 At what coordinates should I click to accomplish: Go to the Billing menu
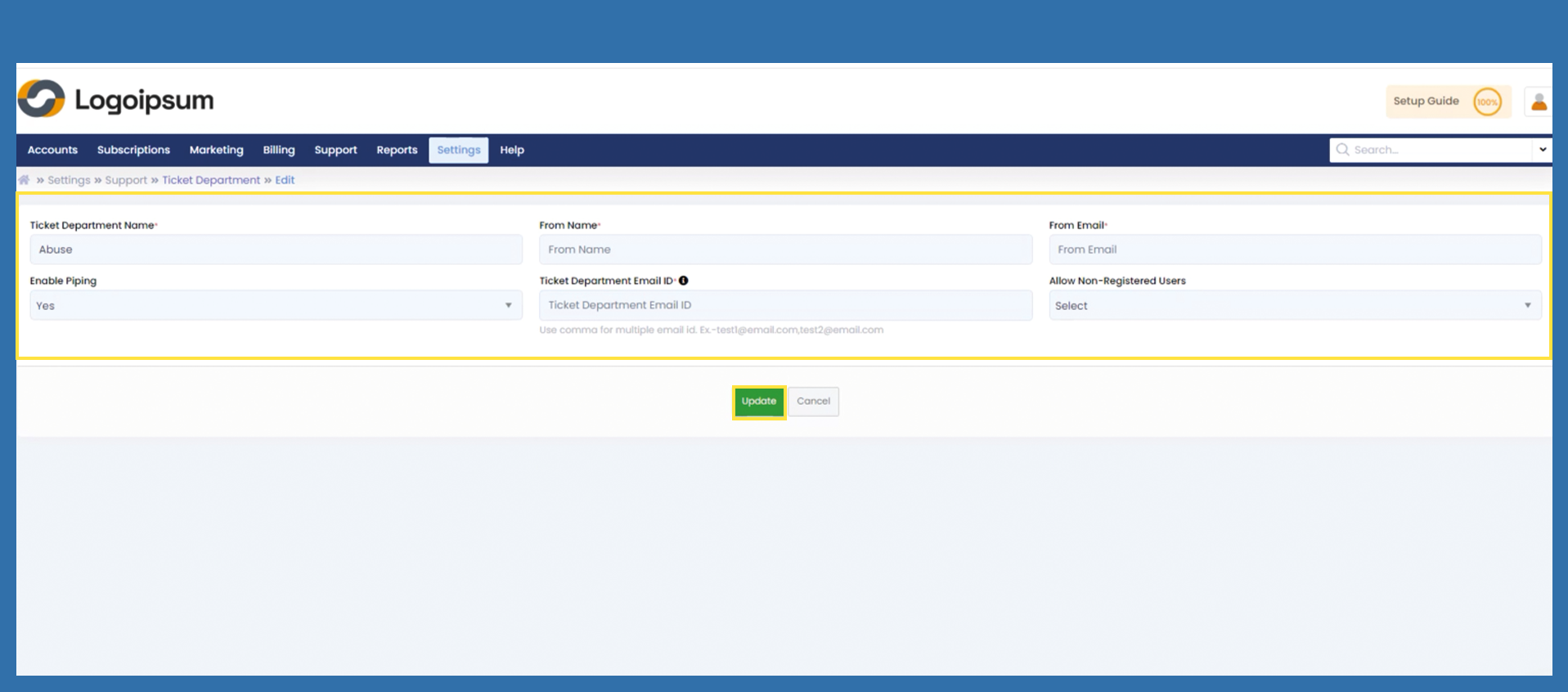pos(278,150)
